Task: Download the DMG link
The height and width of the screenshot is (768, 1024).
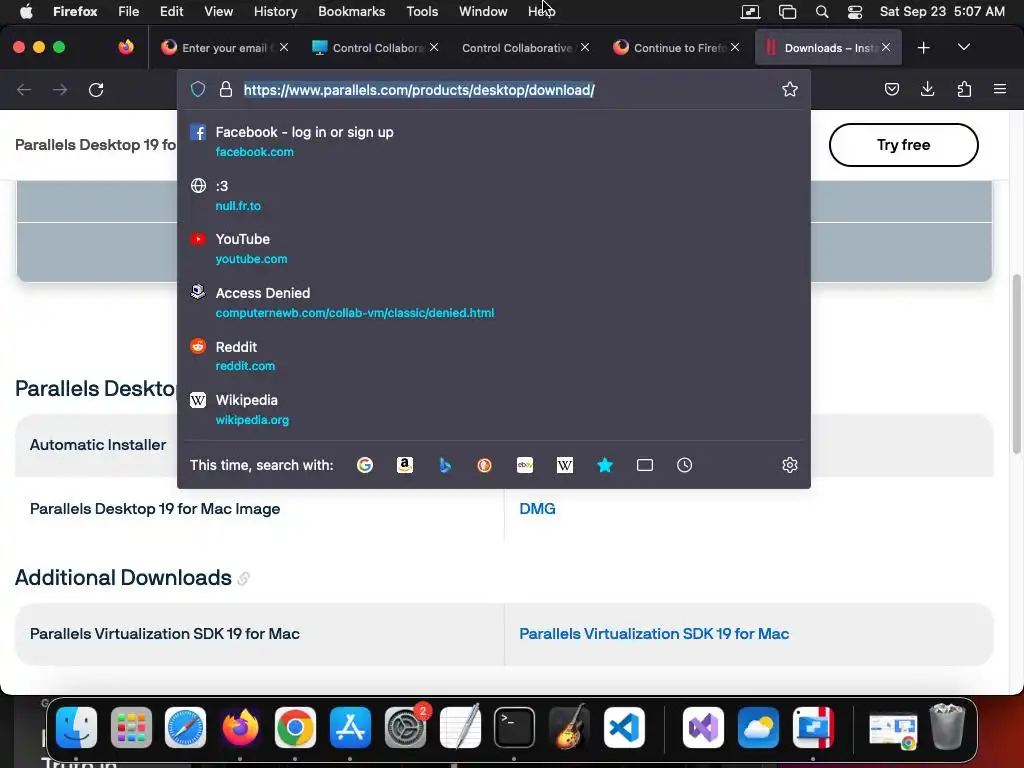Action: (537, 509)
